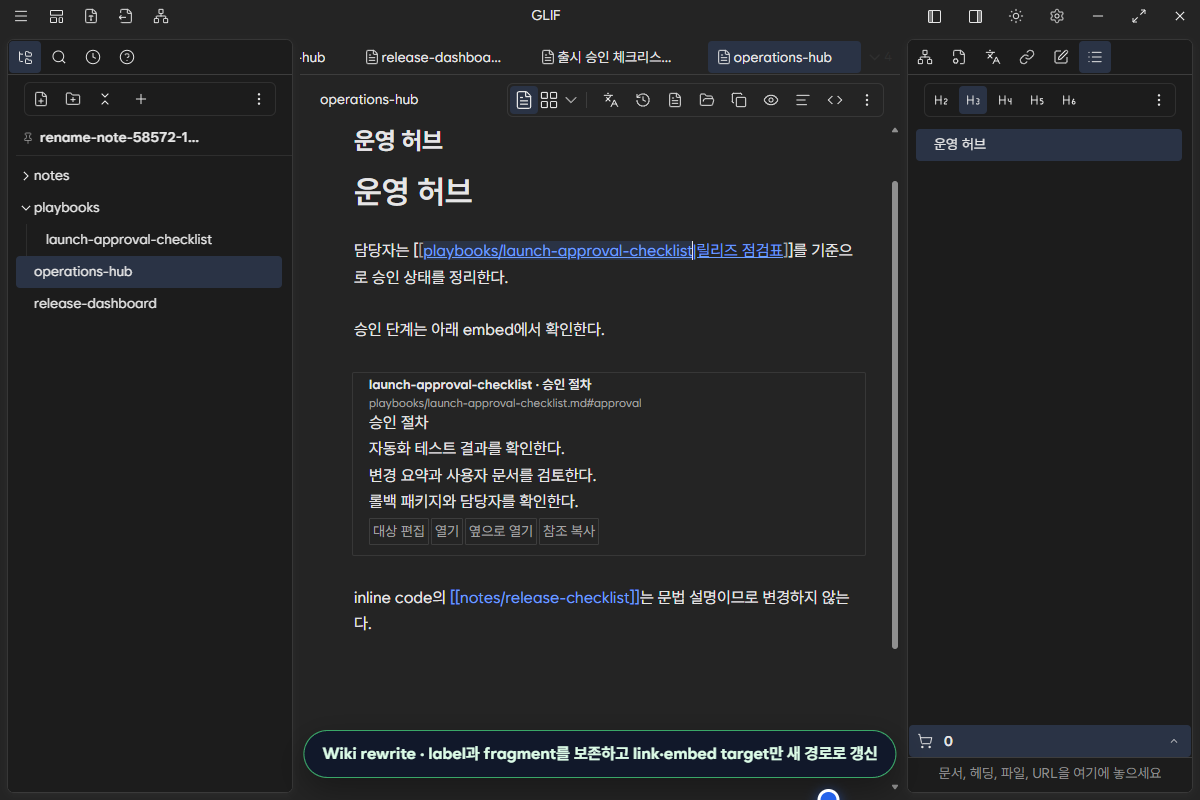
Task: Open view mode dropdown chevron
Action: [571, 100]
